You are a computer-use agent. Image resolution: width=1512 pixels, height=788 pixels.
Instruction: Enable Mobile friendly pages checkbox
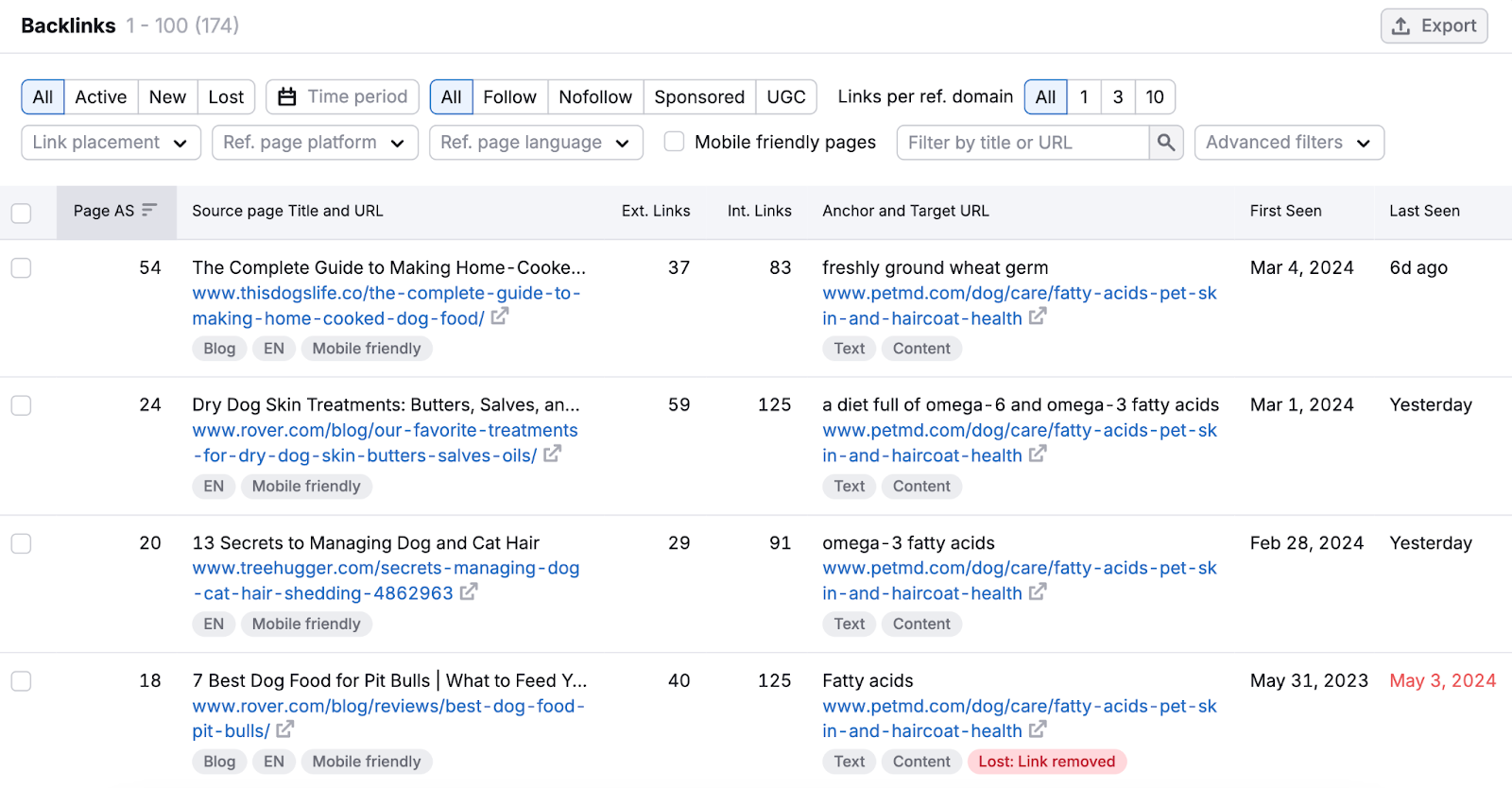click(x=674, y=142)
